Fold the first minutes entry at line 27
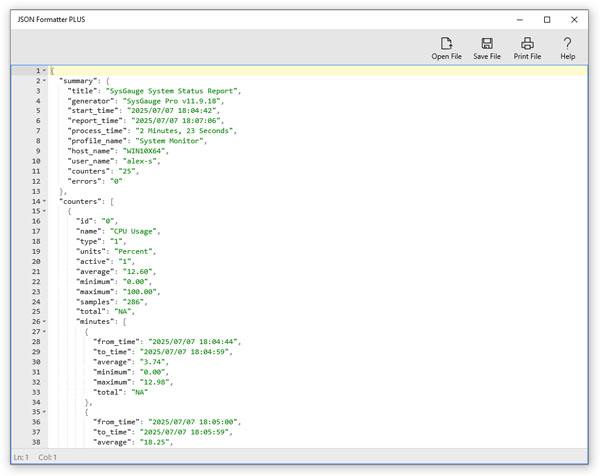This screenshot has height=476, width=600. 44,331
